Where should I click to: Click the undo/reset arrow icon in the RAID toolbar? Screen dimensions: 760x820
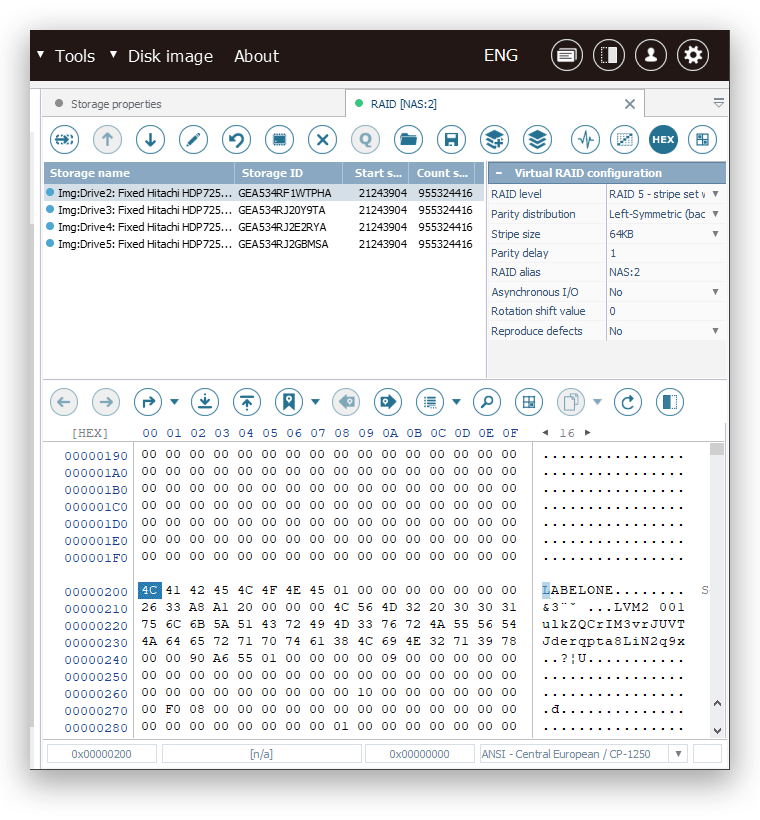point(236,140)
